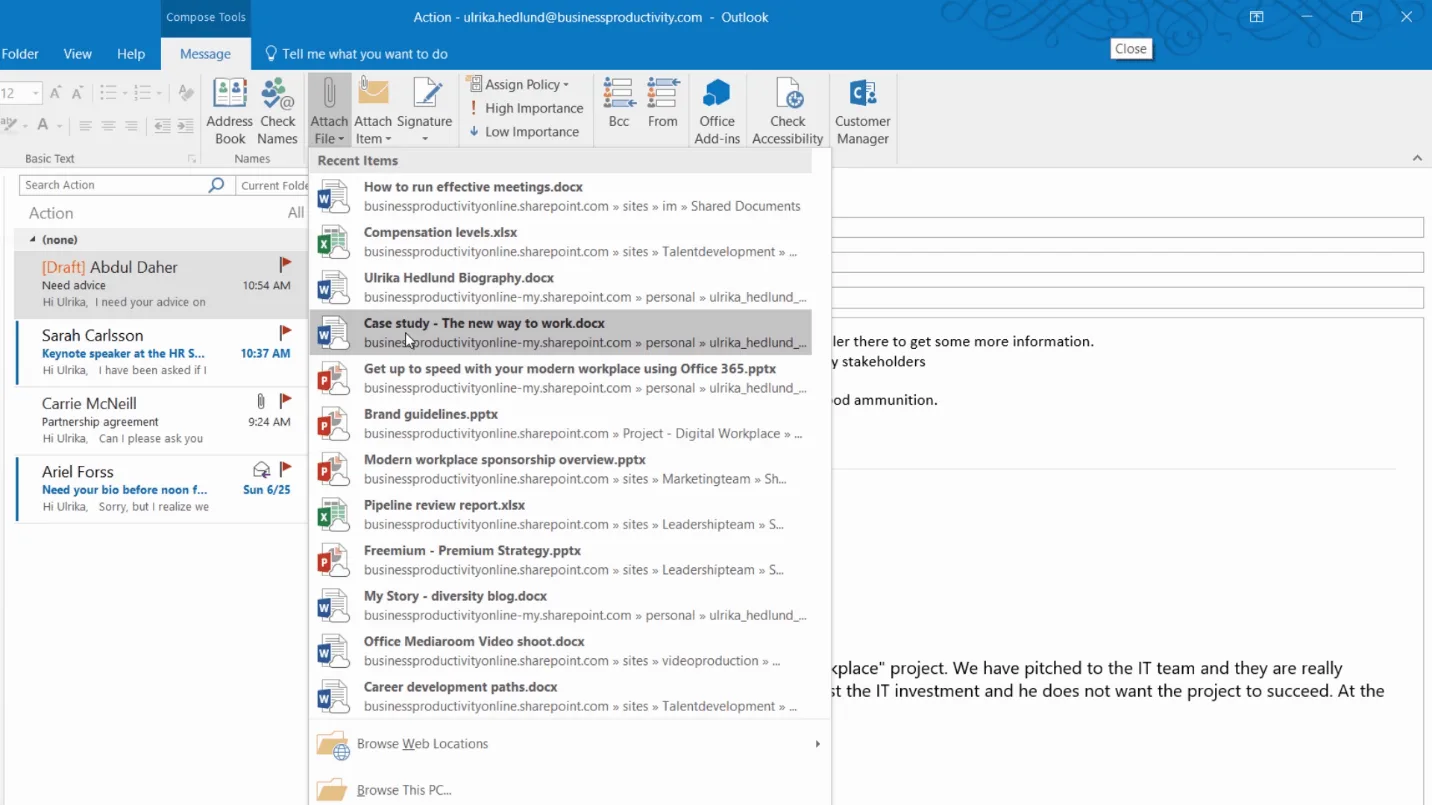Screen dimensions: 1432x805
Task: Attach the Office 365 modern workplace pptx
Action: 560,378
